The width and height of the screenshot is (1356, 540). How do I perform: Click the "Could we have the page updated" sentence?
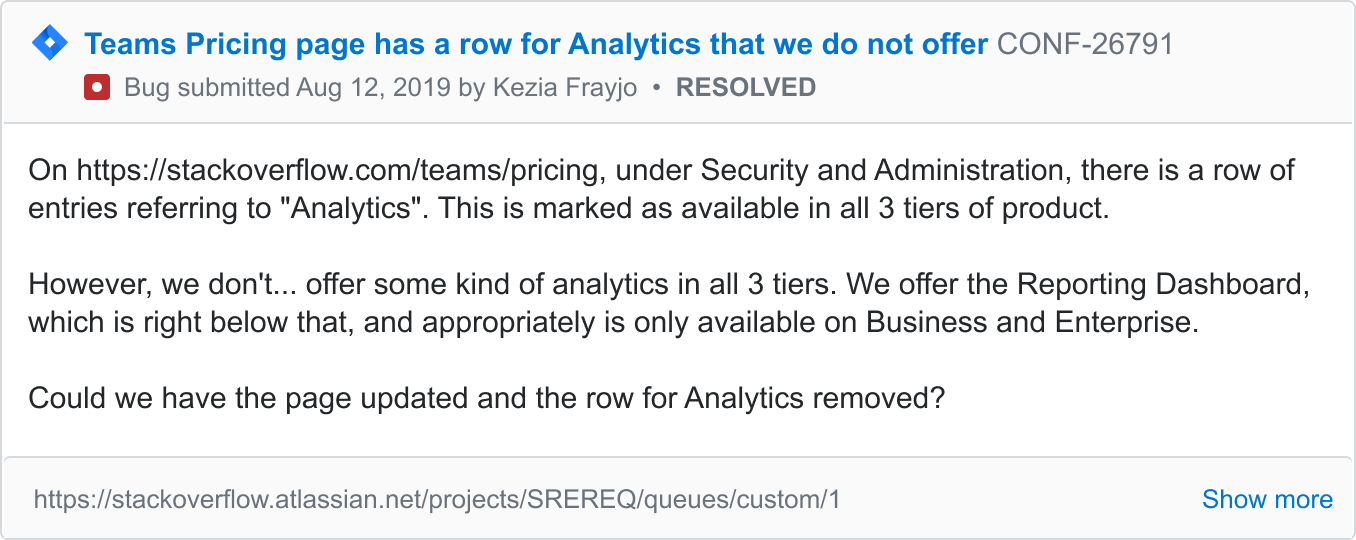[x=486, y=398]
